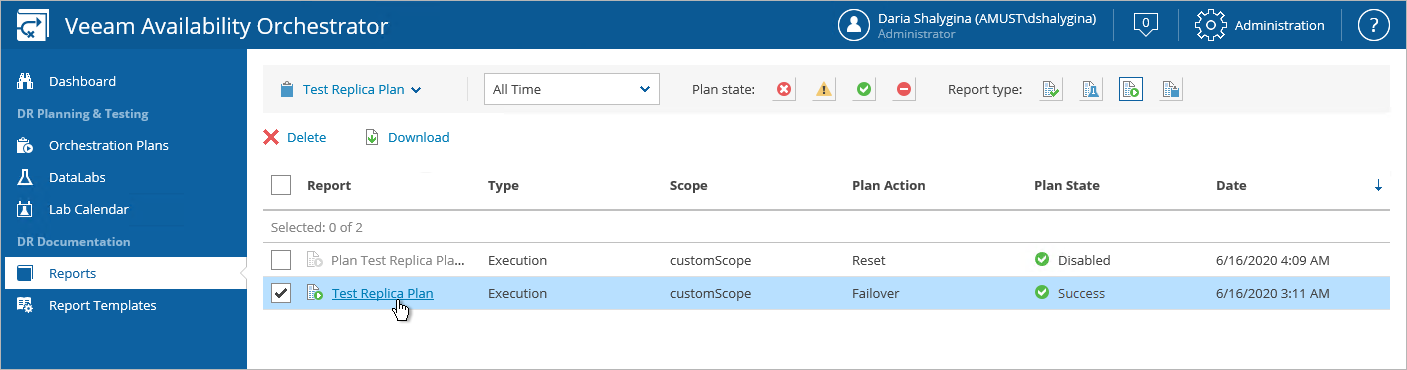Screen dimensions: 1407x370
Task: Open the All Time period dropdown
Action: tap(572, 89)
